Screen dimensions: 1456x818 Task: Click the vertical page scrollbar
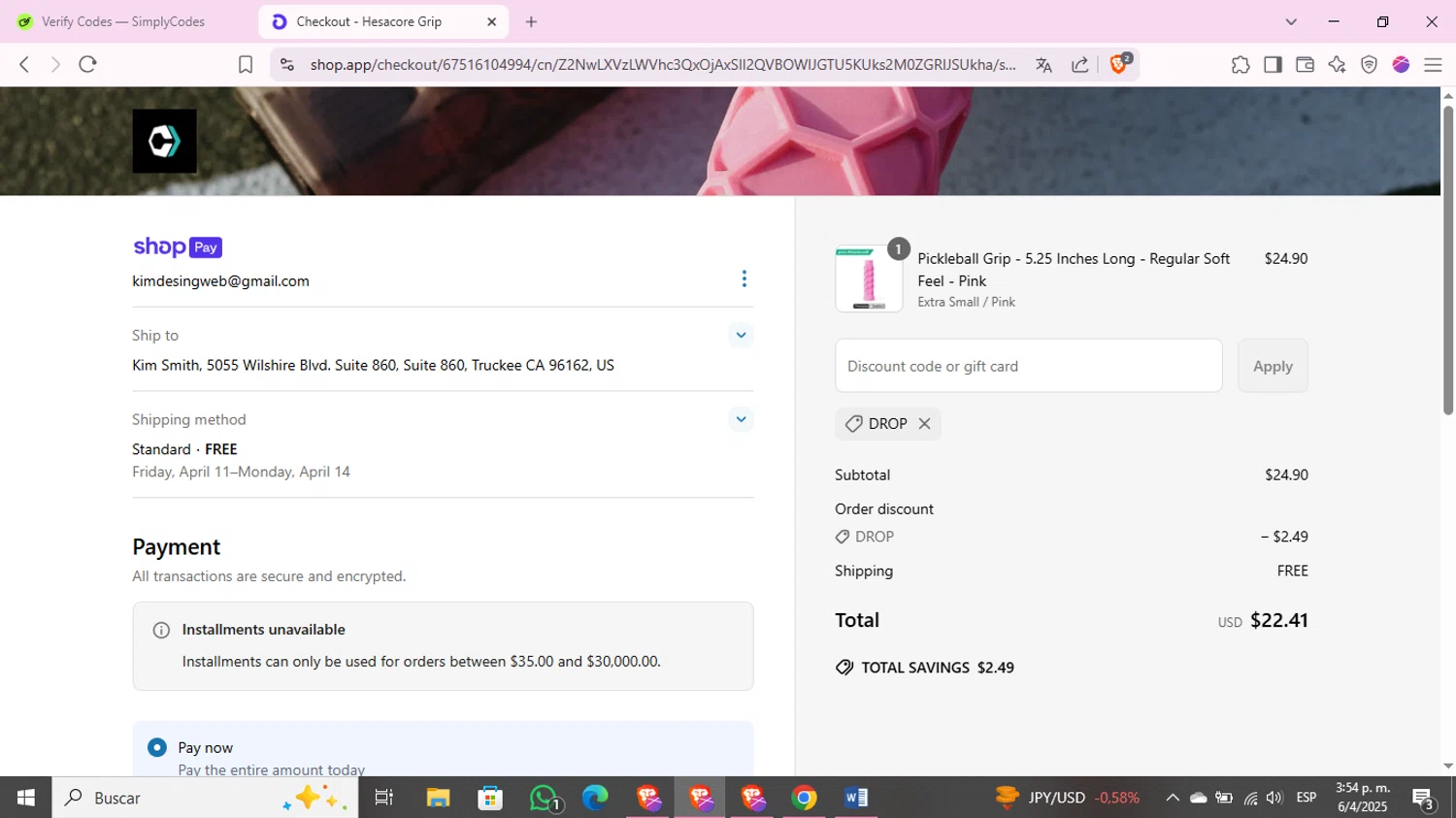[x=1448, y=259]
